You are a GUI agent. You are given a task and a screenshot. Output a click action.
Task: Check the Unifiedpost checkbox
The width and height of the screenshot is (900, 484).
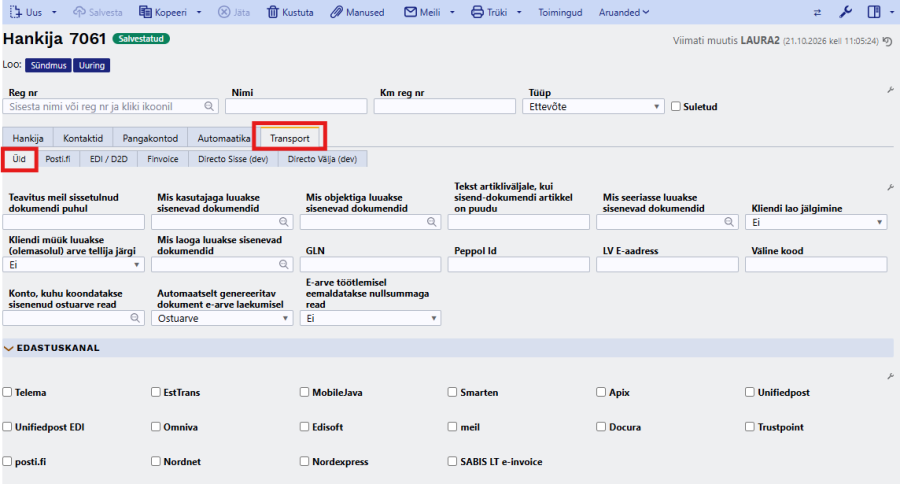pyautogui.click(x=750, y=392)
